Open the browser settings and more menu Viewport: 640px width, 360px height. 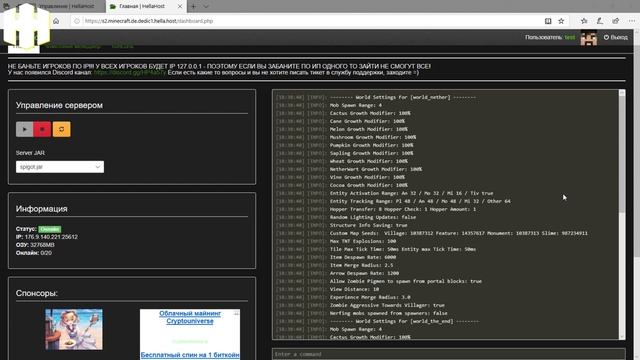pos(631,21)
